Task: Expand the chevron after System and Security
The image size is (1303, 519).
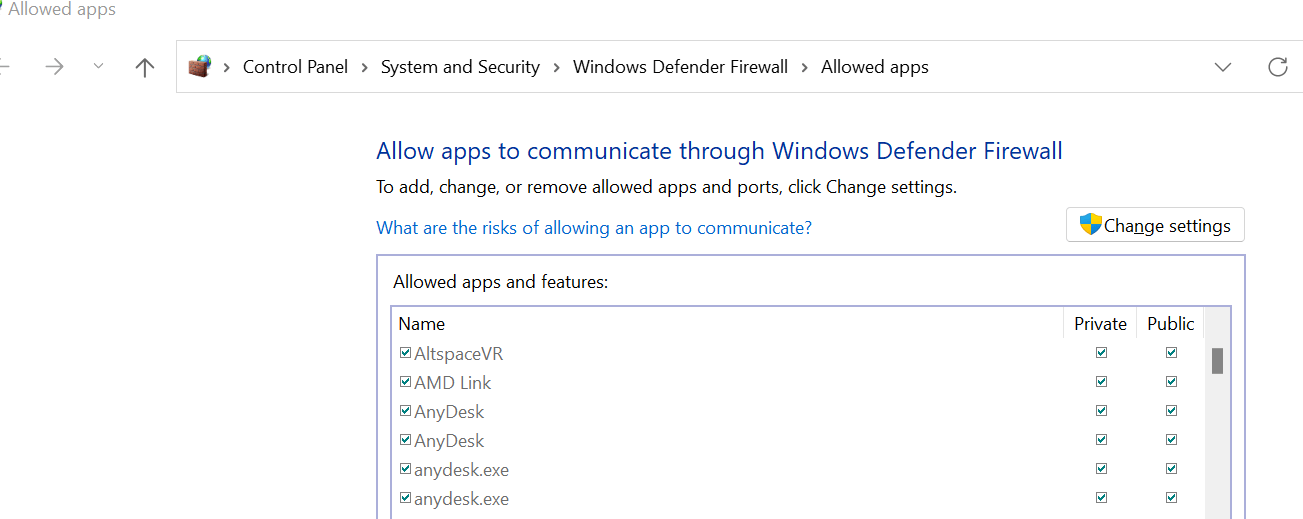Action: 556,67
